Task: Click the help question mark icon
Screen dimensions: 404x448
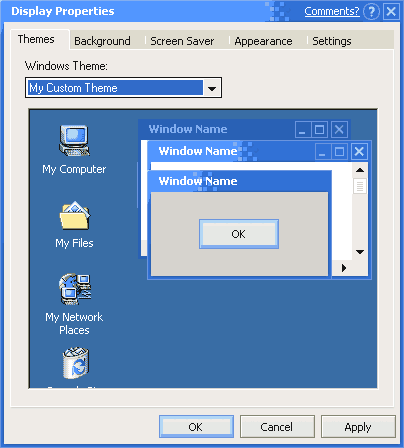Action: pyautogui.click(x=371, y=12)
